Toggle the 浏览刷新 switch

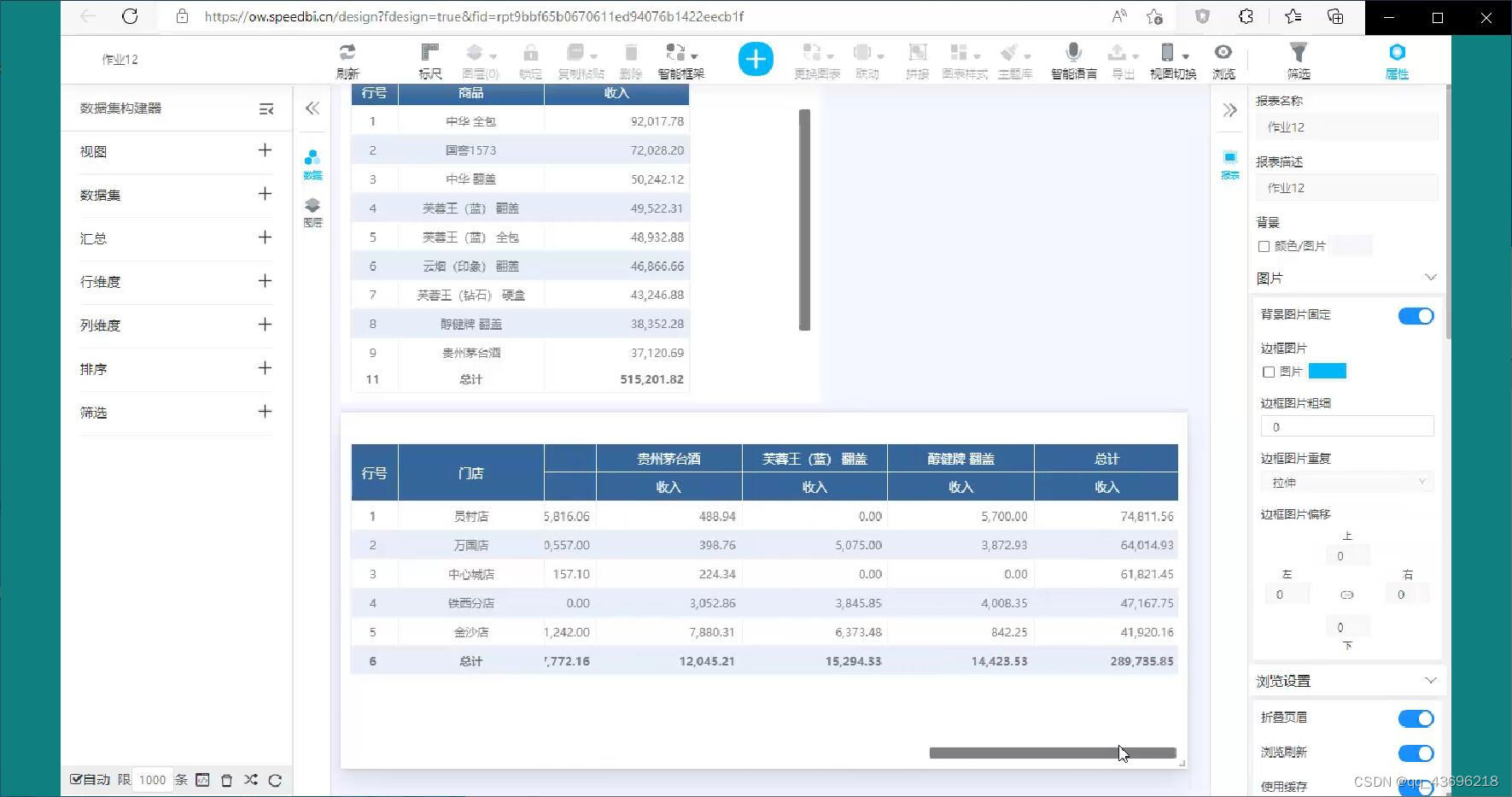coord(1416,753)
